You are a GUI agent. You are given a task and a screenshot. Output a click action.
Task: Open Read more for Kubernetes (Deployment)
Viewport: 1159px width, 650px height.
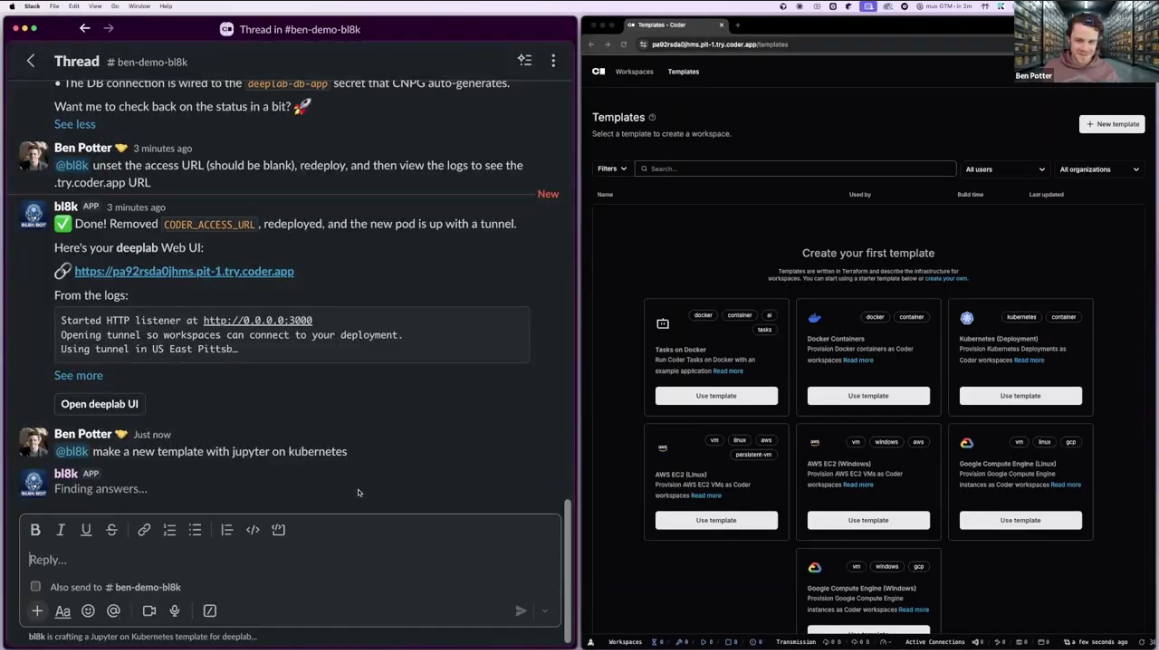[x=1029, y=360]
